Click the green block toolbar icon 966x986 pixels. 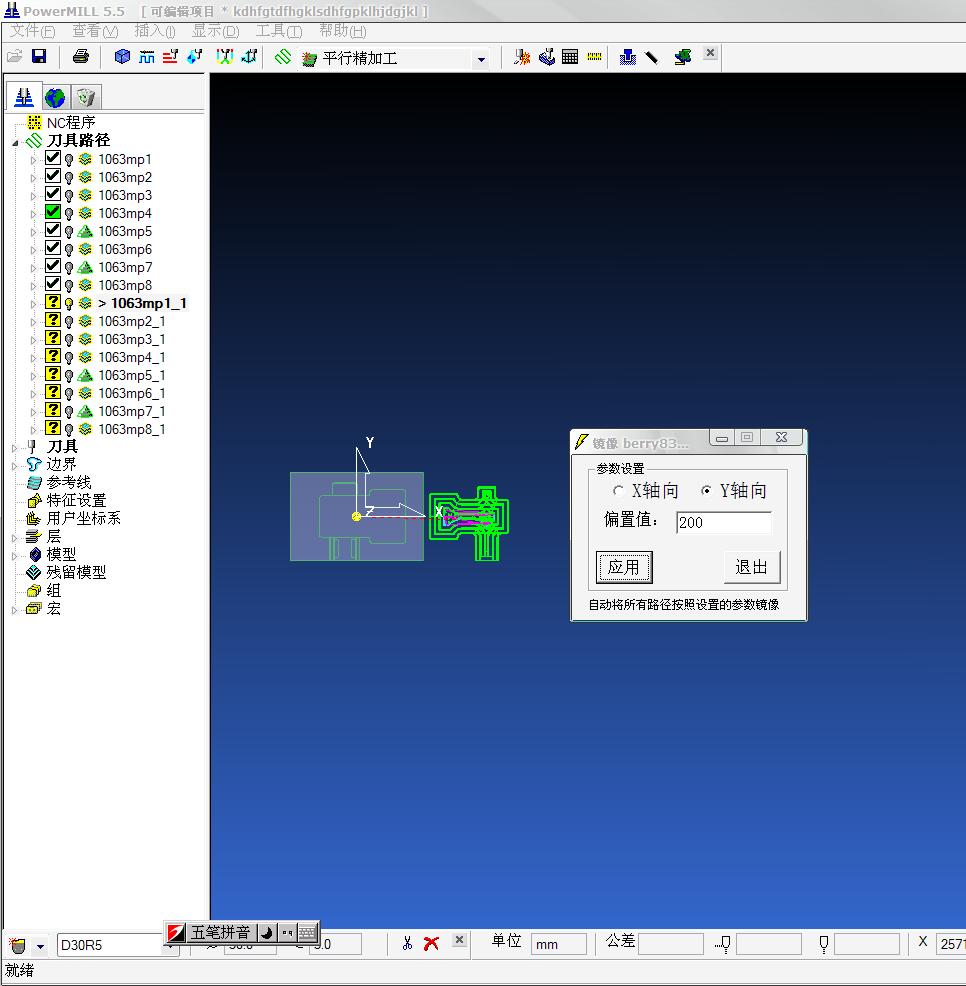click(x=682, y=57)
